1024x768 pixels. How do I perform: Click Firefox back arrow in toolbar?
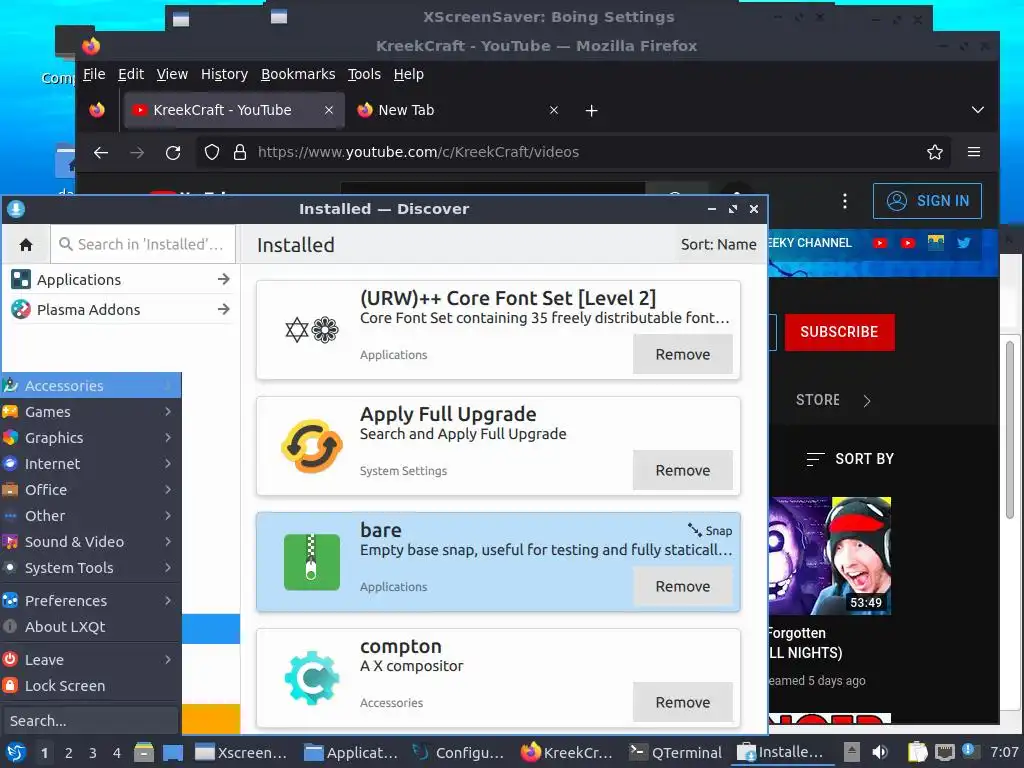pos(101,152)
